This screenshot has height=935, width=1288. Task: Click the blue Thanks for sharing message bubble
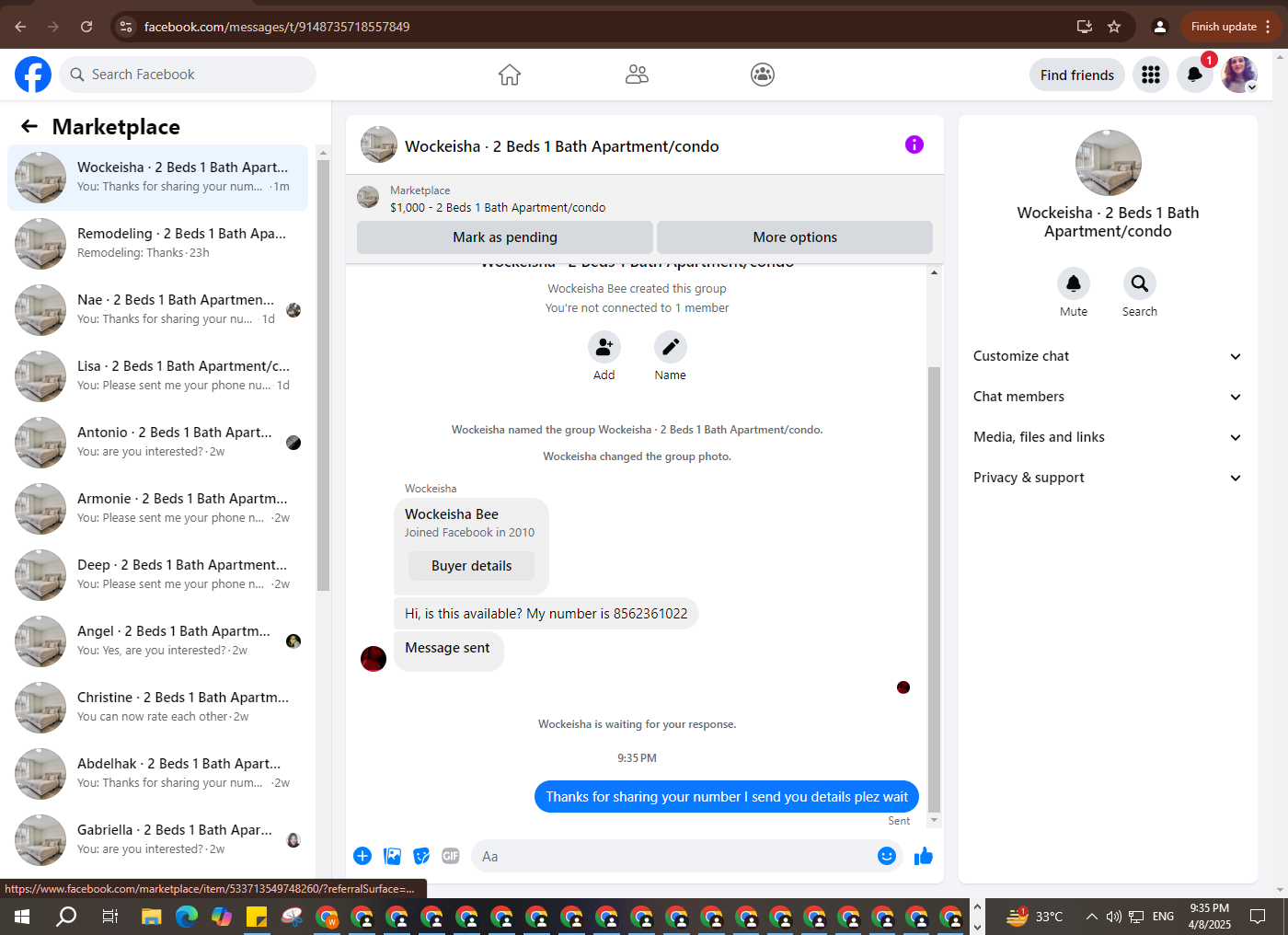coord(727,797)
